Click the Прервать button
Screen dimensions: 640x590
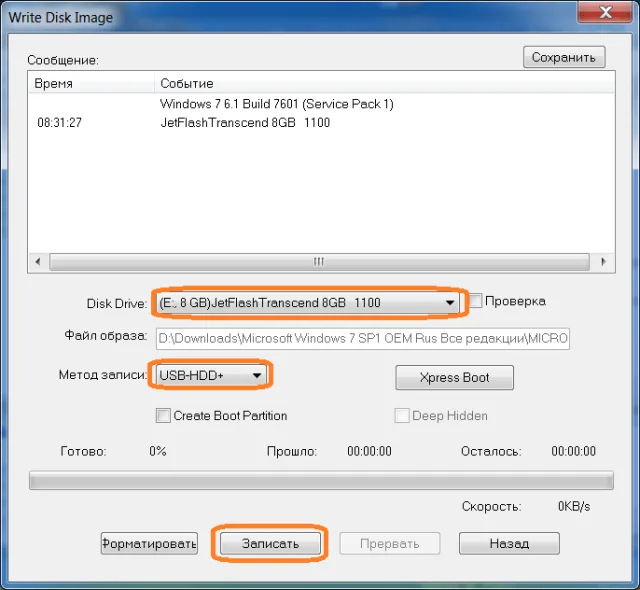[x=389, y=543]
